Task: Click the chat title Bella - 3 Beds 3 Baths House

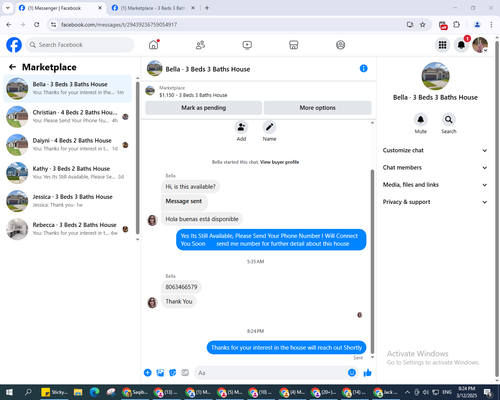Action: point(208,69)
